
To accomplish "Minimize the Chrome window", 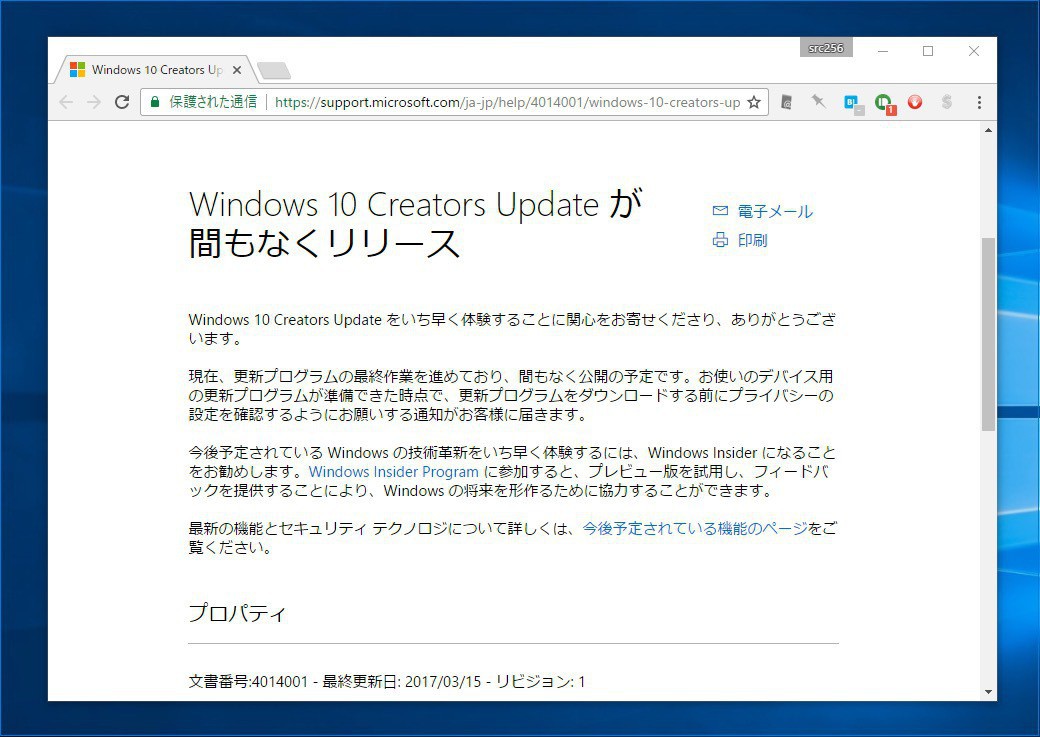I will (883, 51).
